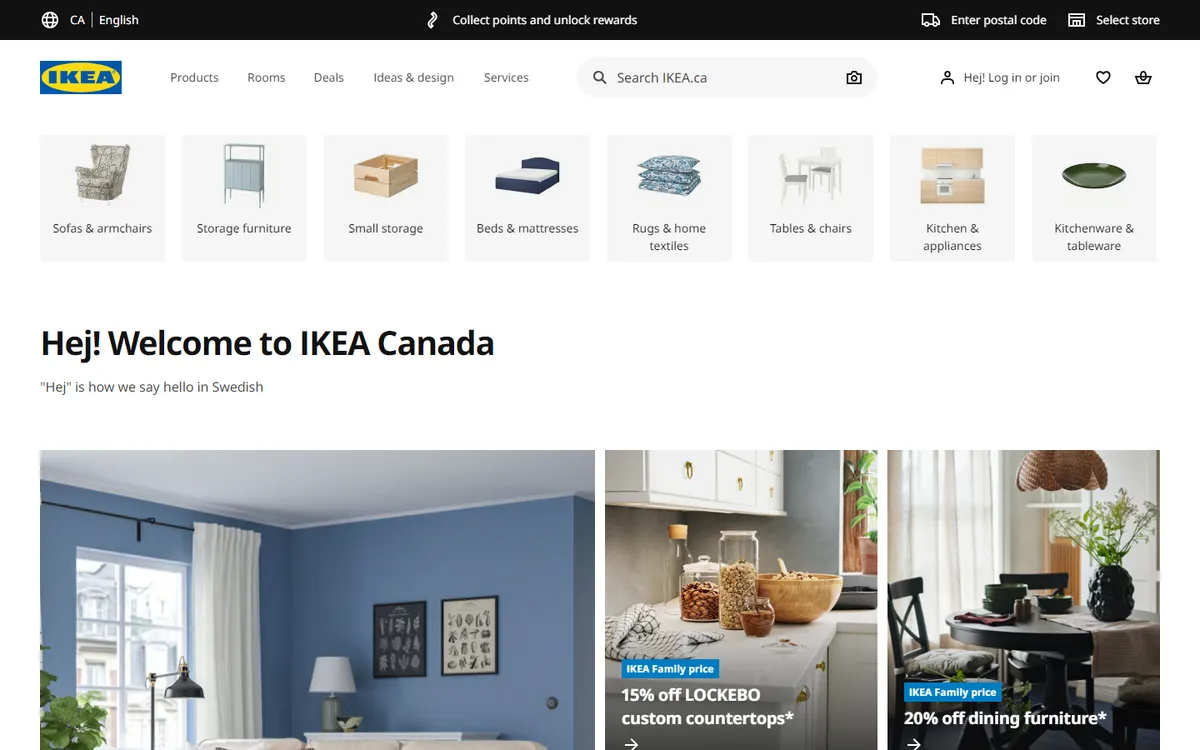Open the 20% off dining furniture promo
Image resolution: width=1200 pixels, height=750 pixels.
(x=1023, y=600)
